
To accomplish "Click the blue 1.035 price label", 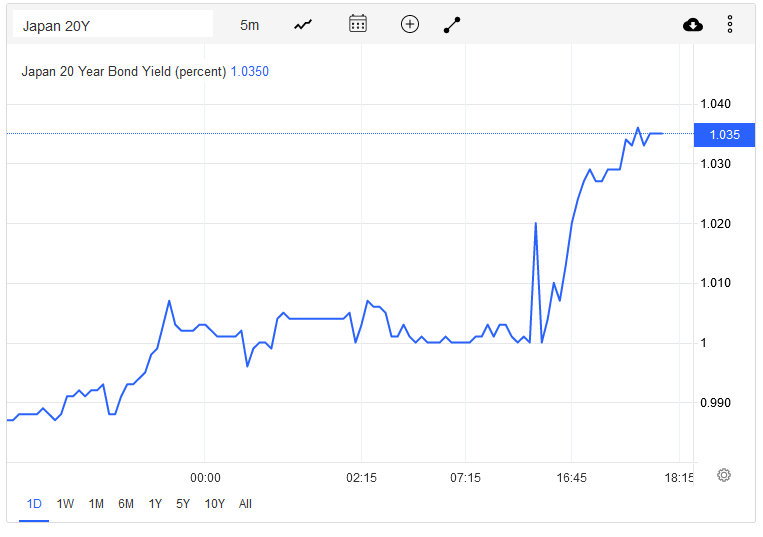I will coord(724,135).
